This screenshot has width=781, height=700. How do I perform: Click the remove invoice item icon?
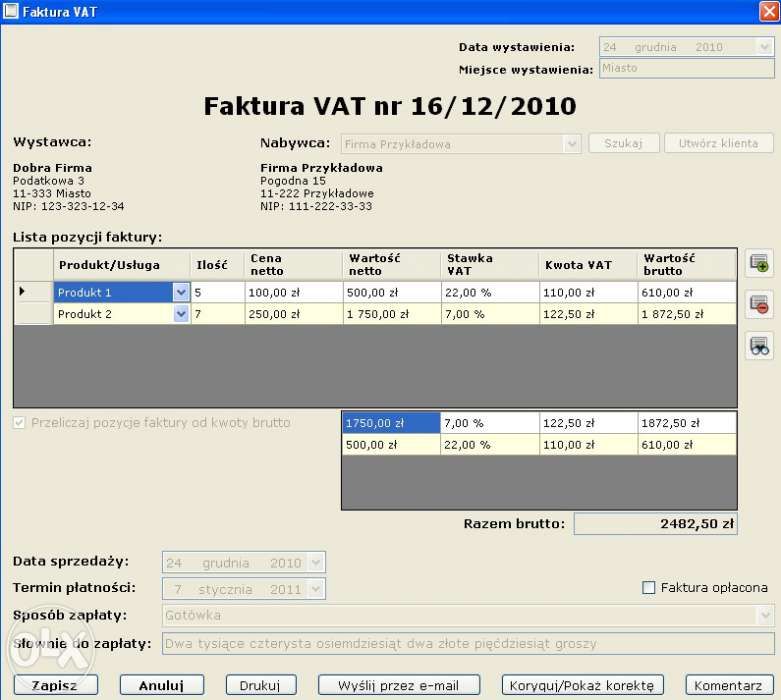point(760,304)
